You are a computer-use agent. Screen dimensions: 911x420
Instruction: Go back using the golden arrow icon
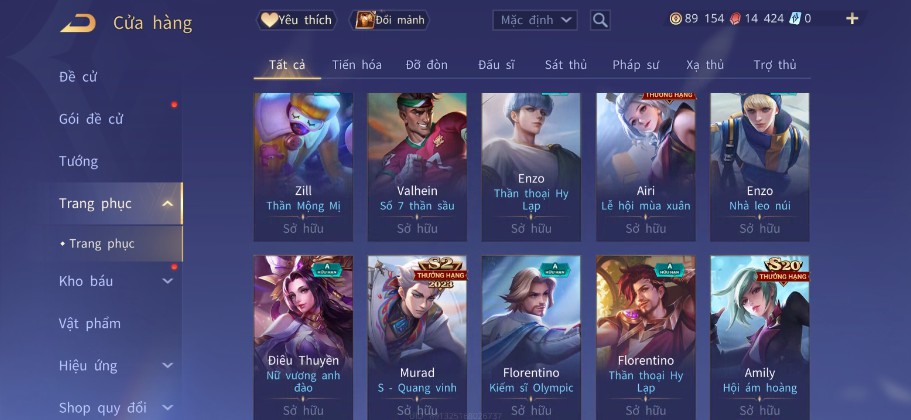tap(78, 23)
